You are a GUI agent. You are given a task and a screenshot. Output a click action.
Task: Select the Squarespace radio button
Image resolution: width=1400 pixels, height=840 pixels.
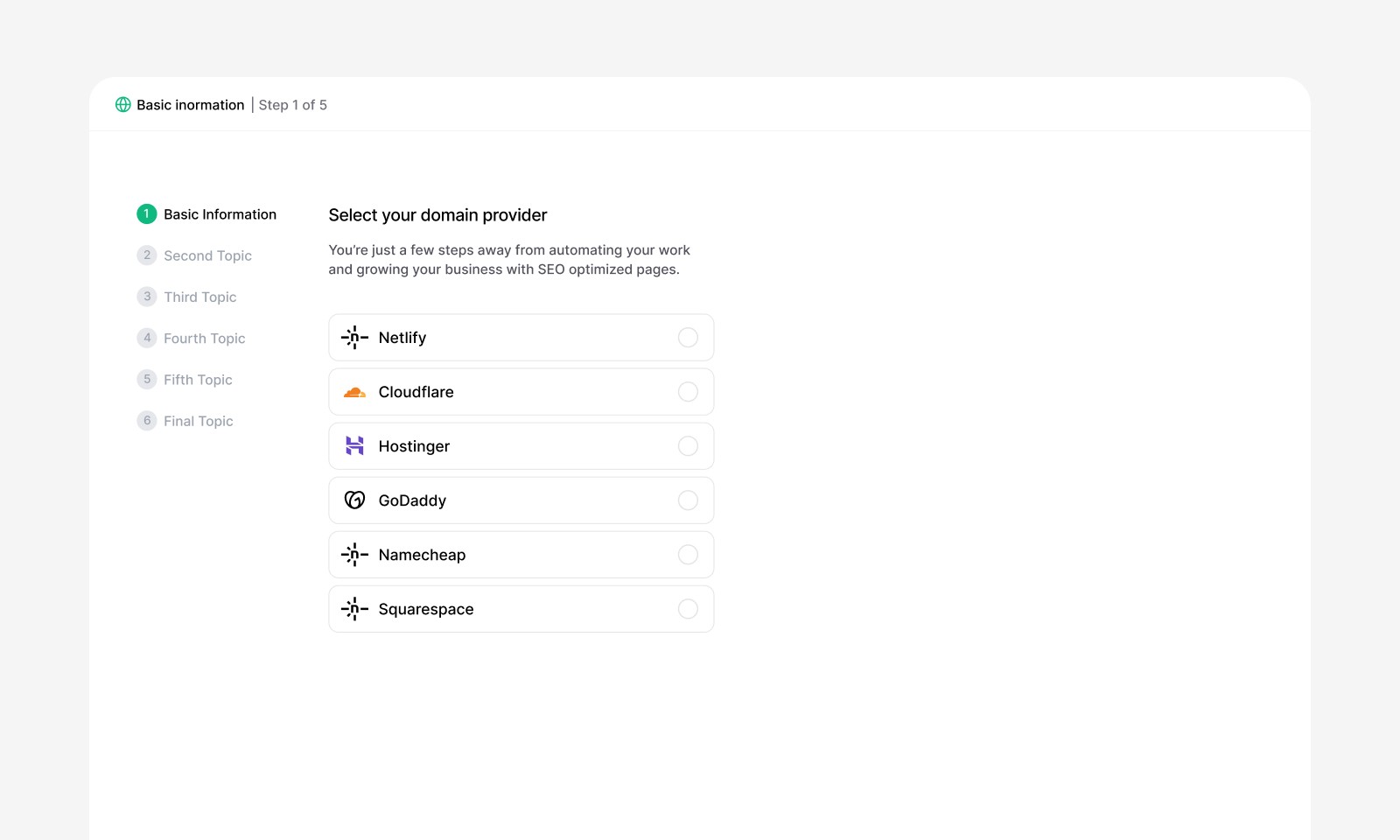[689, 609]
